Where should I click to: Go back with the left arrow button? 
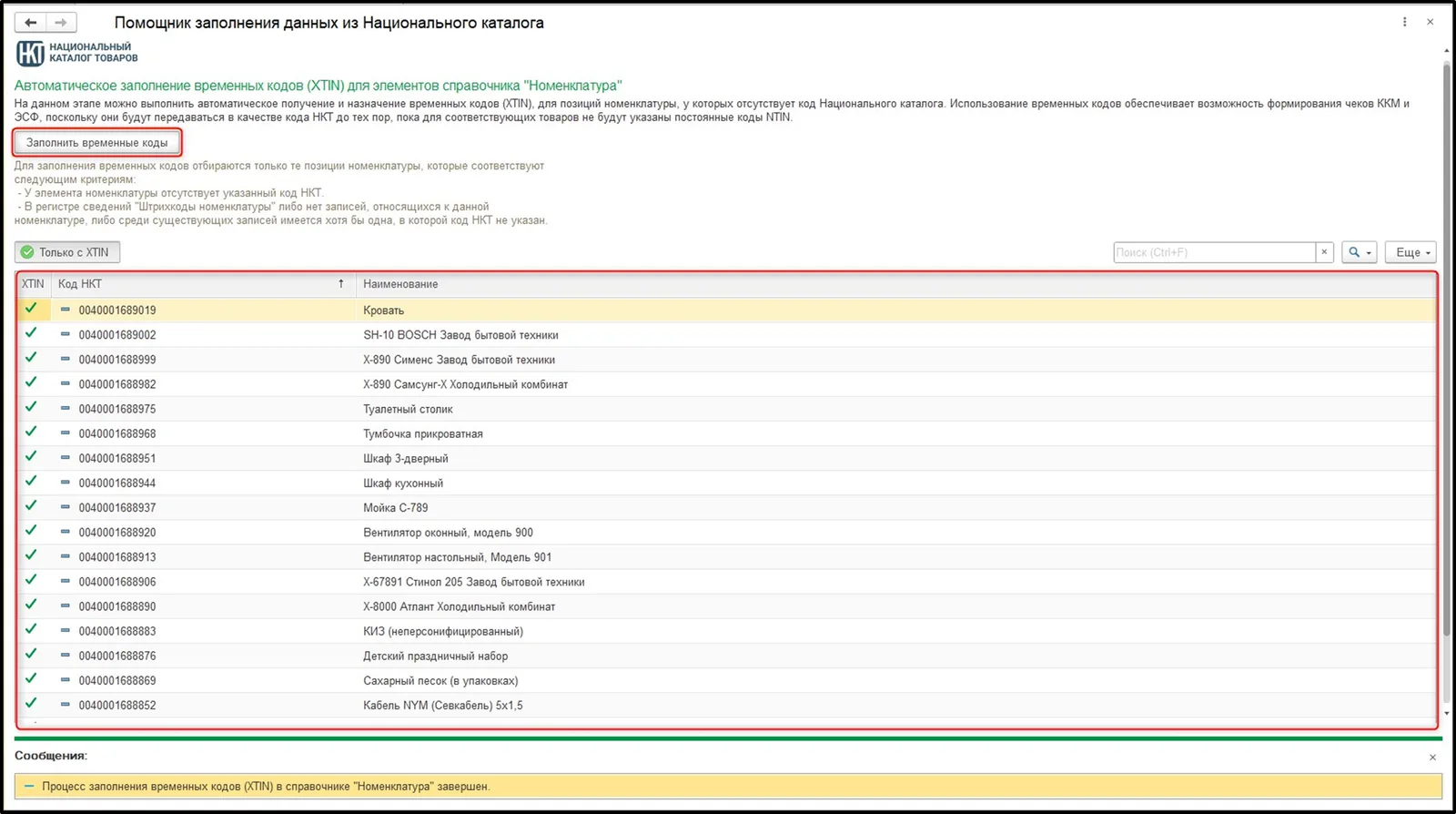pyautogui.click(x=31, y=23)
